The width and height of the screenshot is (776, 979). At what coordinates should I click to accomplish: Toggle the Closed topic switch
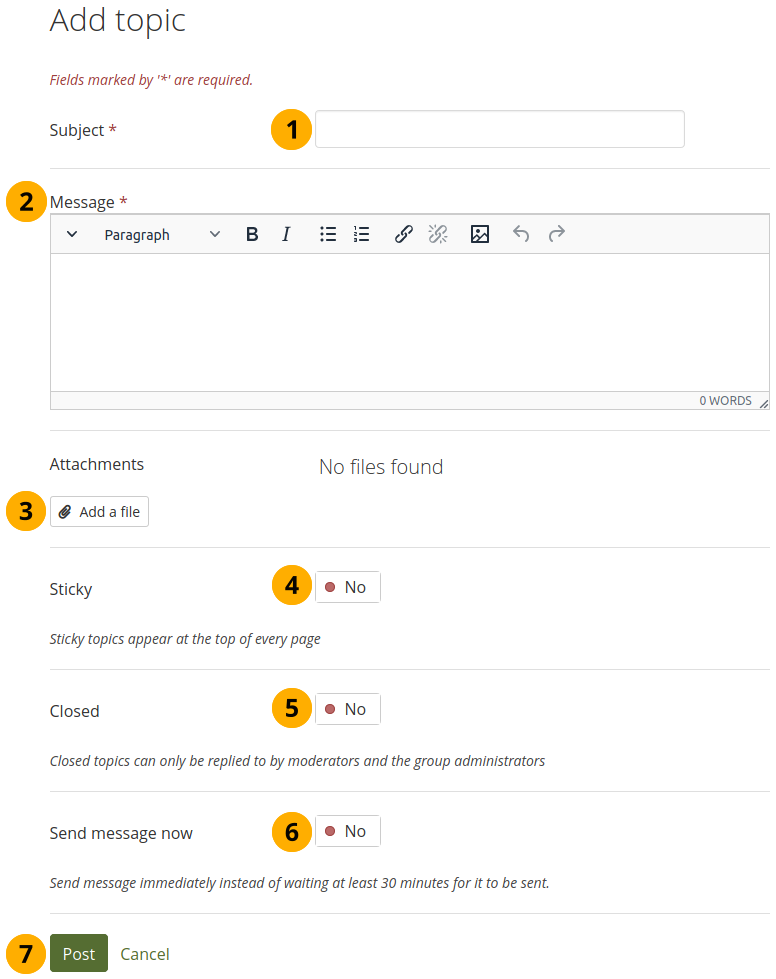tap(348, 710)
